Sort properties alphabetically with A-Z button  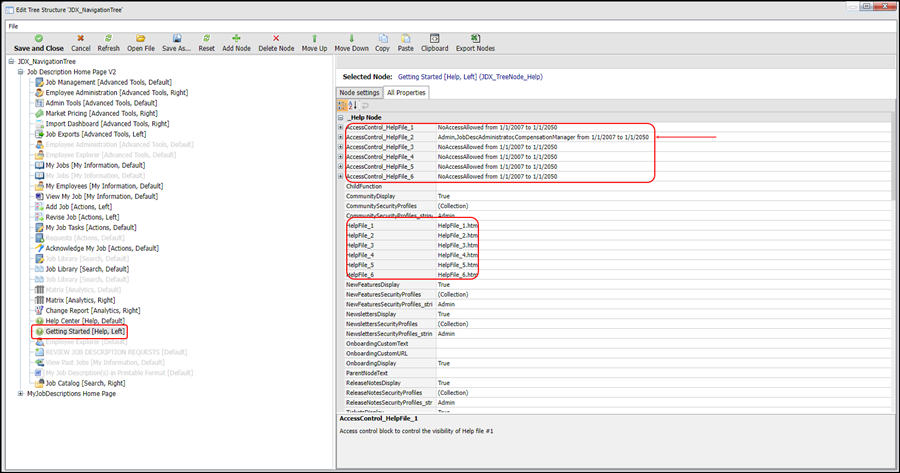tap(353, 105)
